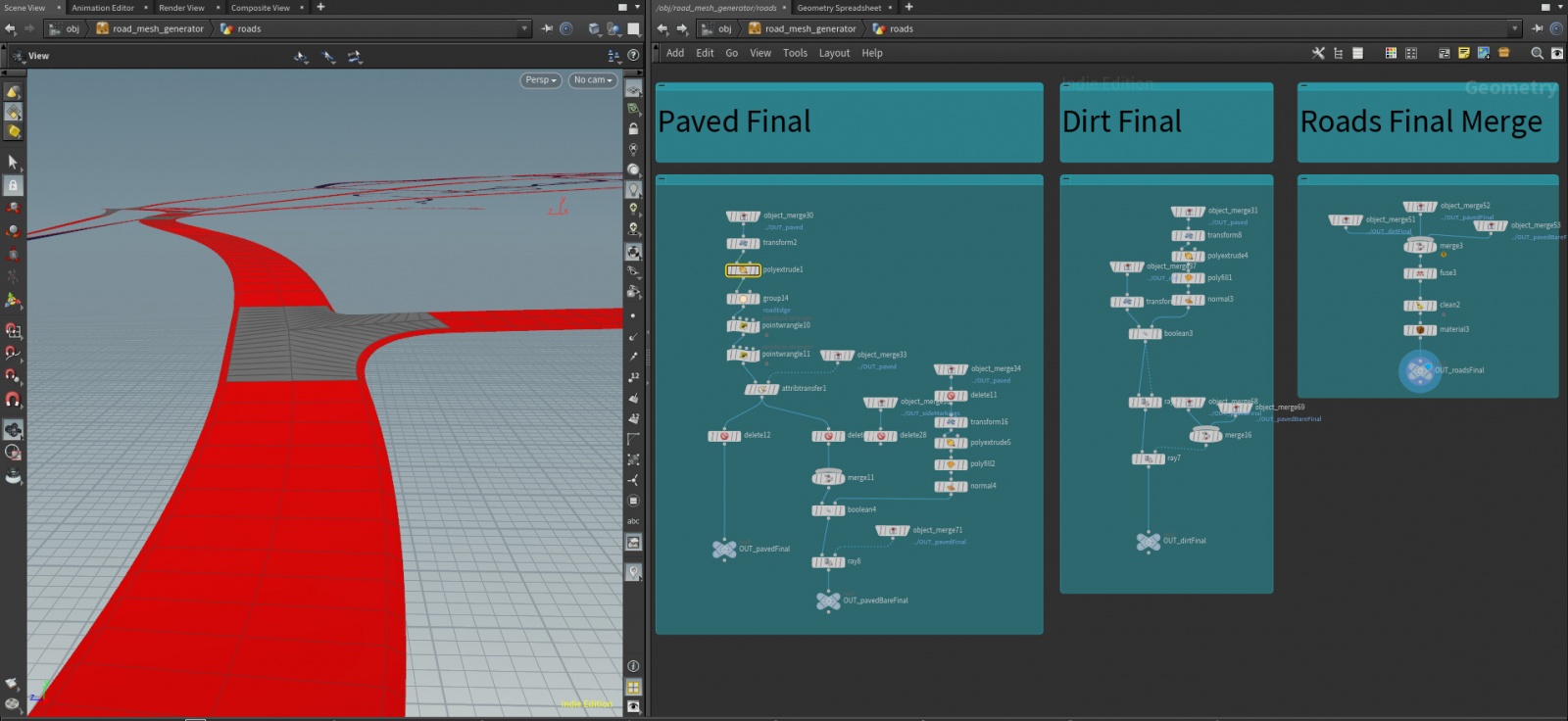Viewport: 1568px width, 721px height.
Task: Open the Tools menu in network editor
Action: pos(795,53)
